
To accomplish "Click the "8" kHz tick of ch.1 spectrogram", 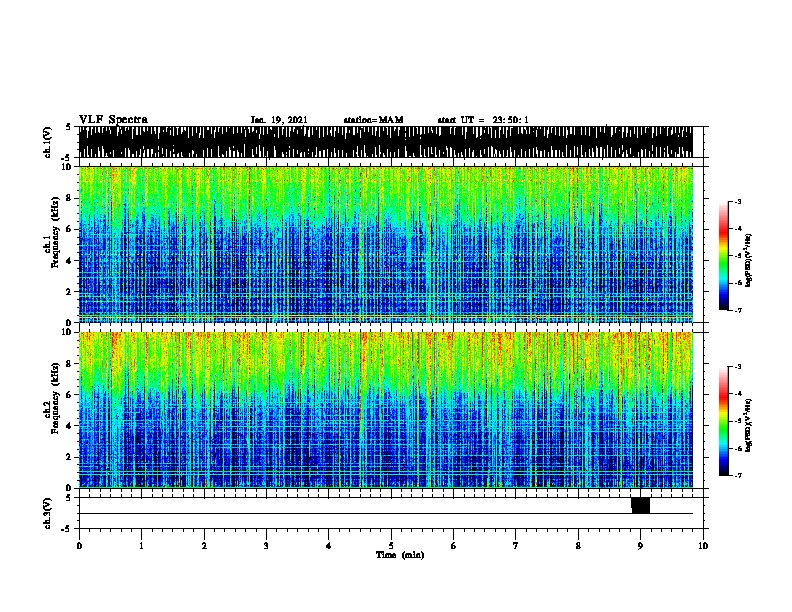I will pos(70,198).
